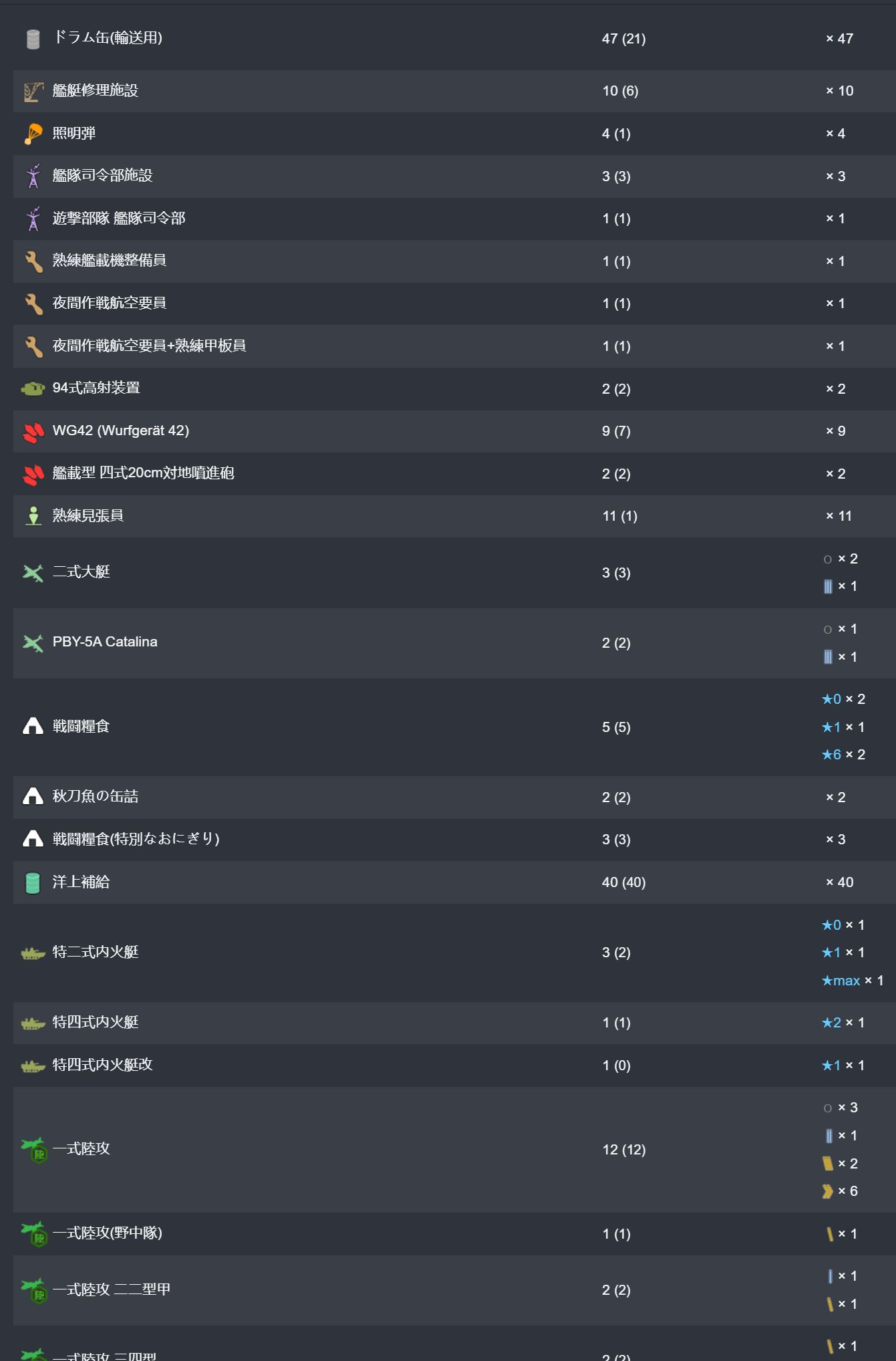Click the orange parachute flare icon for 照明弾
The image size is (896, 1361).
(x=33, y=134)
